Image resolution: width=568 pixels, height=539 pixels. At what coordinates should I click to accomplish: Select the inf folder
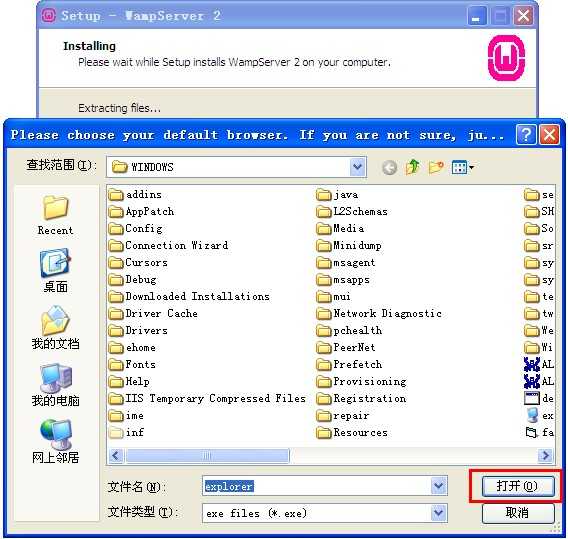tap(126, 433)
